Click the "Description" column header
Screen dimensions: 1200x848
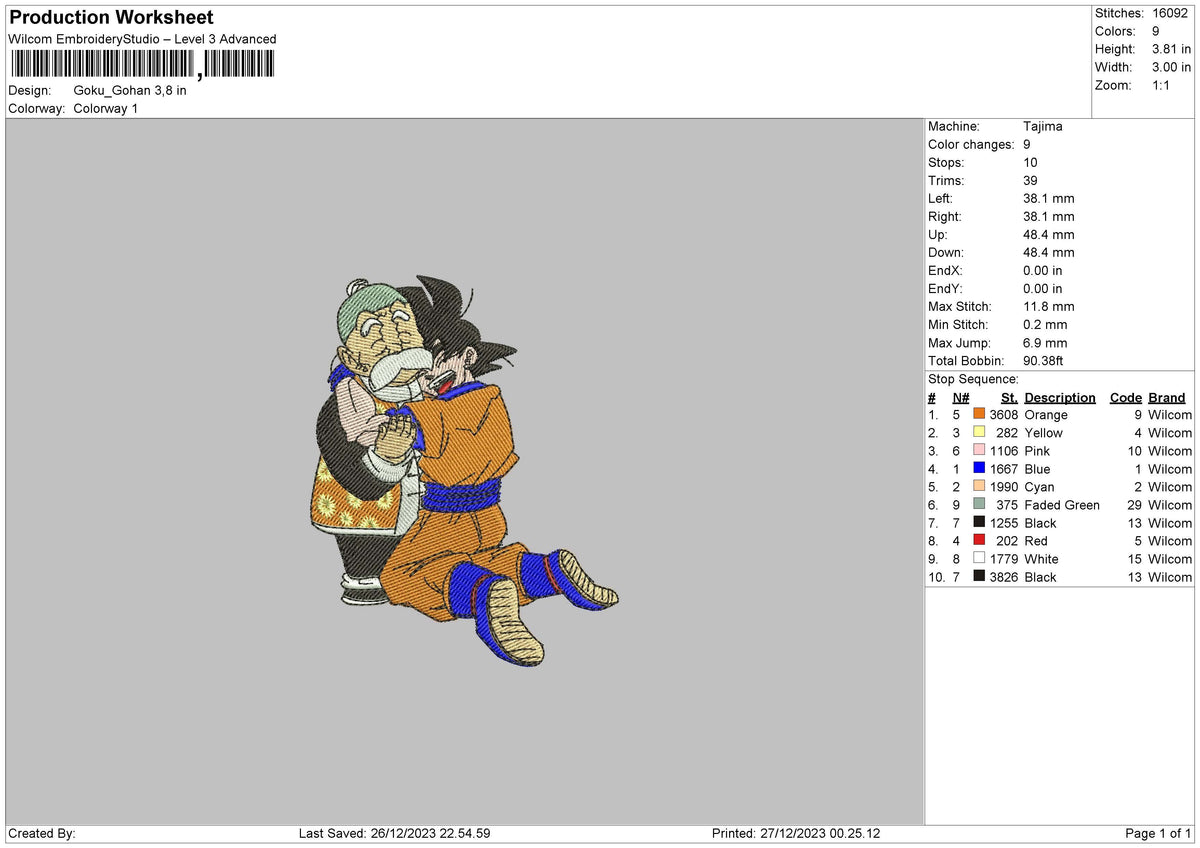[x=1060, y=397]
